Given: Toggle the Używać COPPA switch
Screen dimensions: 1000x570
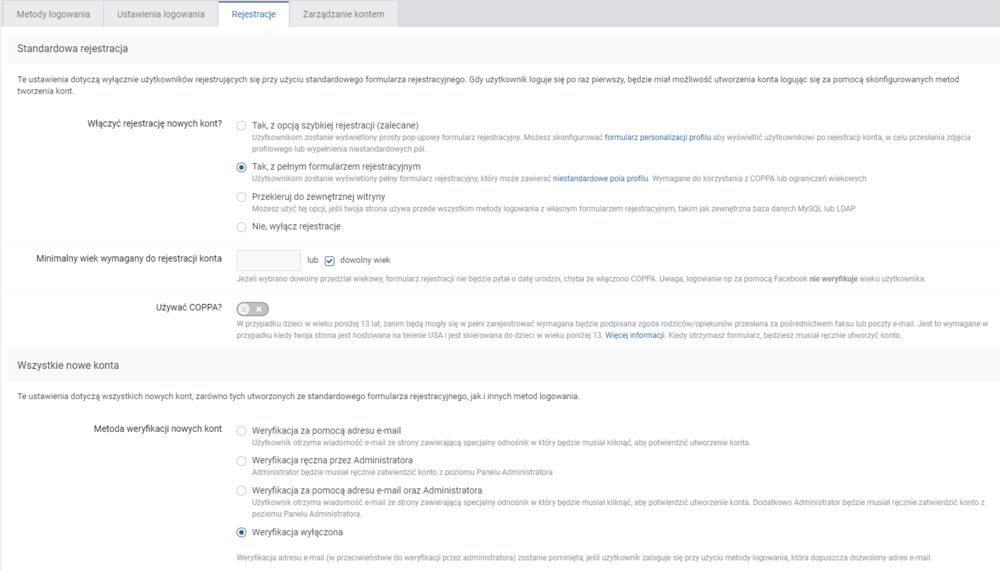Looking at the screenshot, I should [x=253, y=309].
